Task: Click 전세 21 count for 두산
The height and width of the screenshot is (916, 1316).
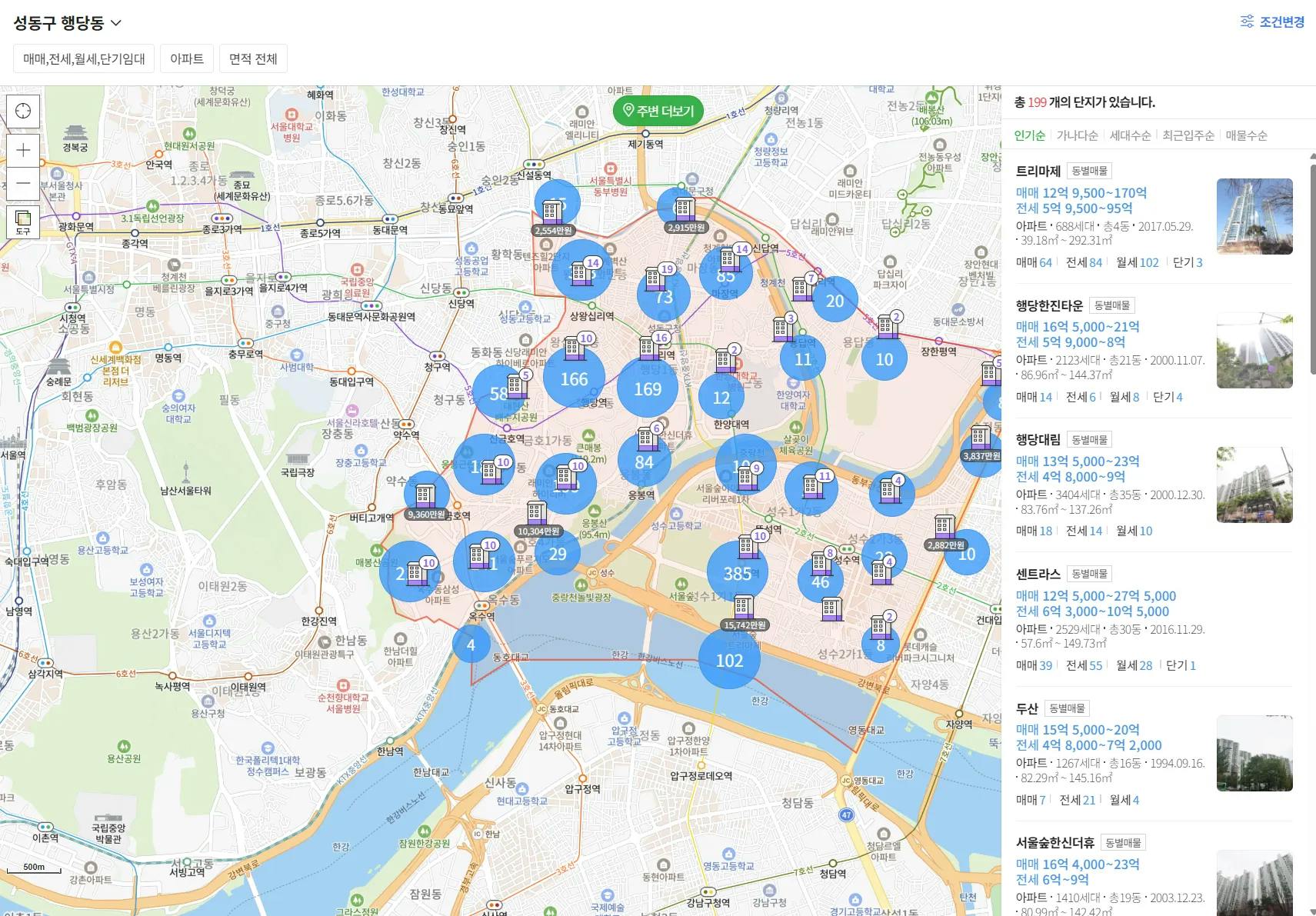Action: tap(1077, 800)
